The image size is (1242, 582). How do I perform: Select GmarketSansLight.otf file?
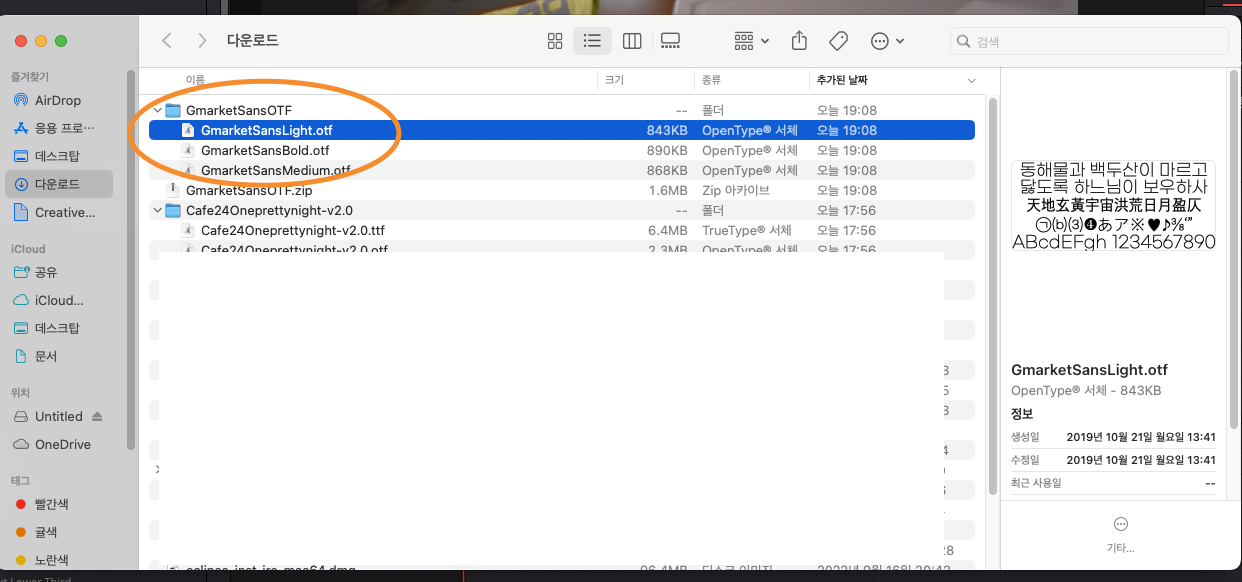click(561, 130)
